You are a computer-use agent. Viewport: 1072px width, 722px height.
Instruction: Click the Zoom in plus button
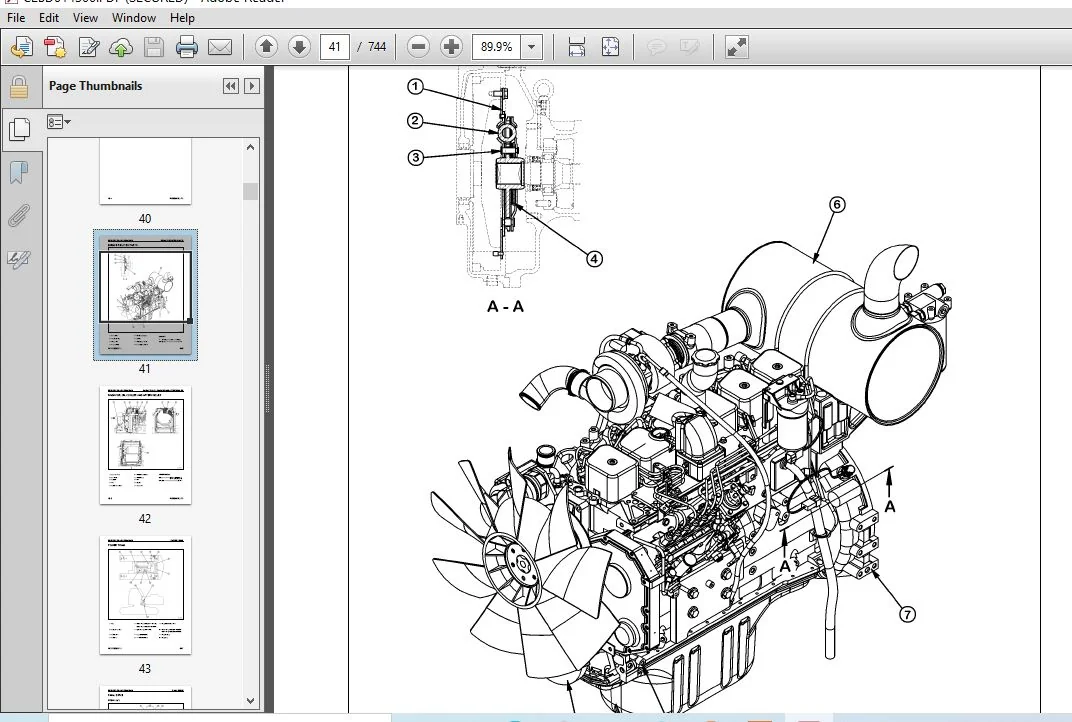pos(451,46)
